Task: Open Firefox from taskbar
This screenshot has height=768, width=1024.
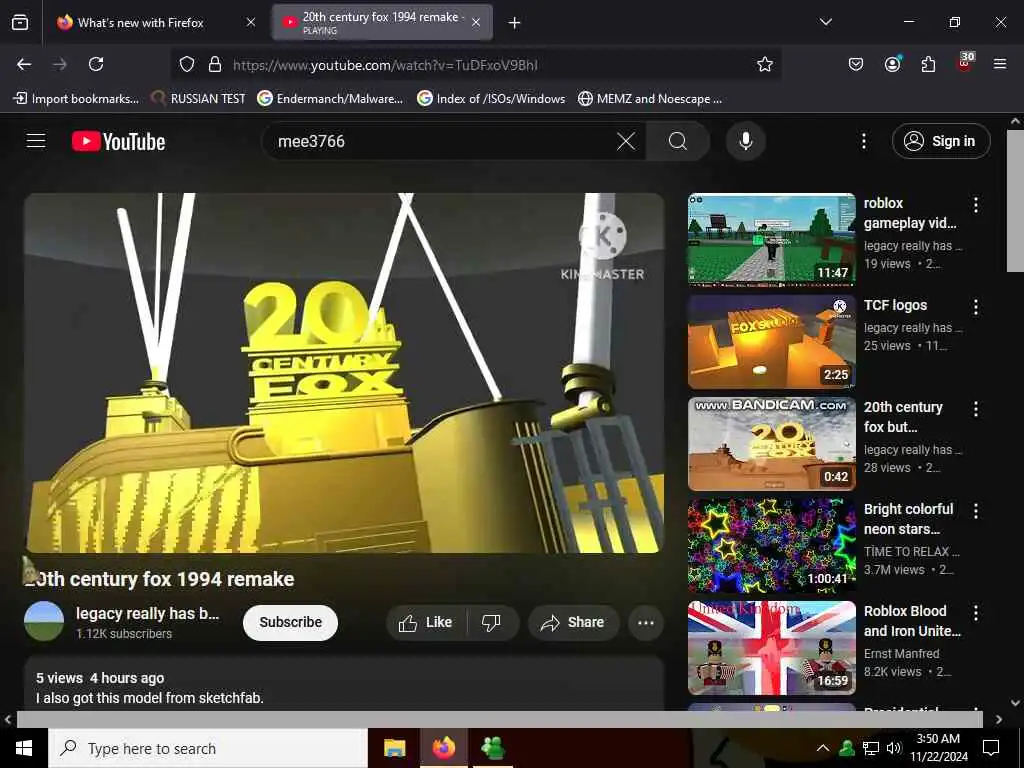Action: click(x=443, y=748)
